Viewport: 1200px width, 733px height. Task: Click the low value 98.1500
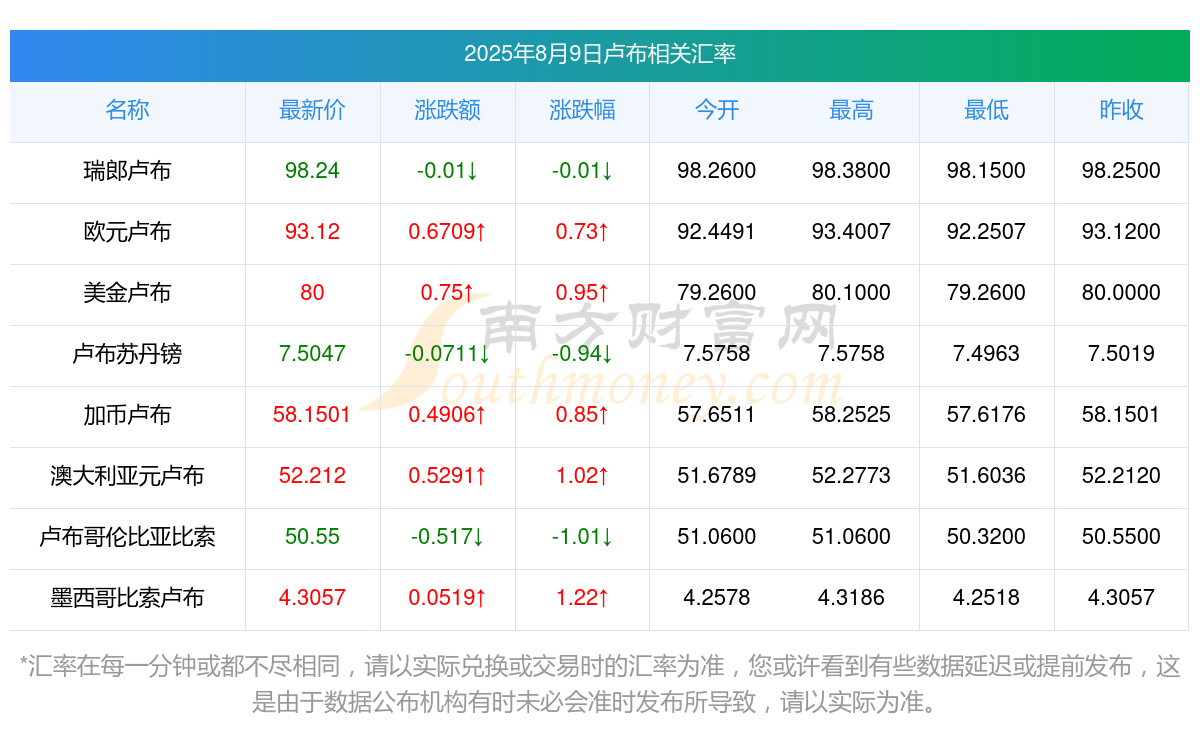click(987, 171)
